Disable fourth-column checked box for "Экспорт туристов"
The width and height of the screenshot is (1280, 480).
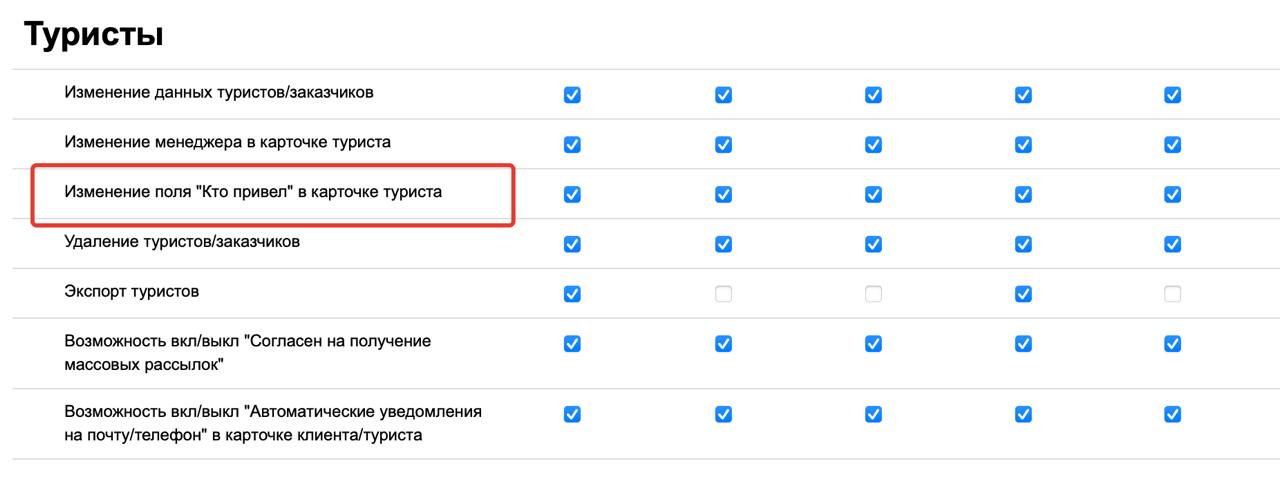[x=1023, y=294]
